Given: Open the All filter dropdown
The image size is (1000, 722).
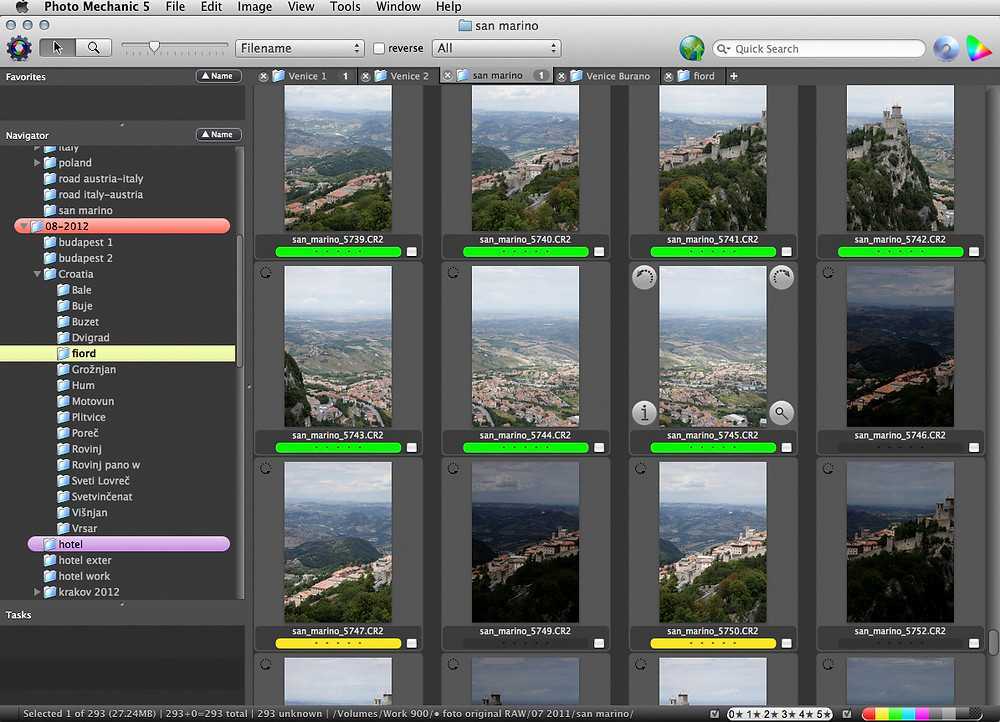Looking at the screenshot, I should [496, 48].
